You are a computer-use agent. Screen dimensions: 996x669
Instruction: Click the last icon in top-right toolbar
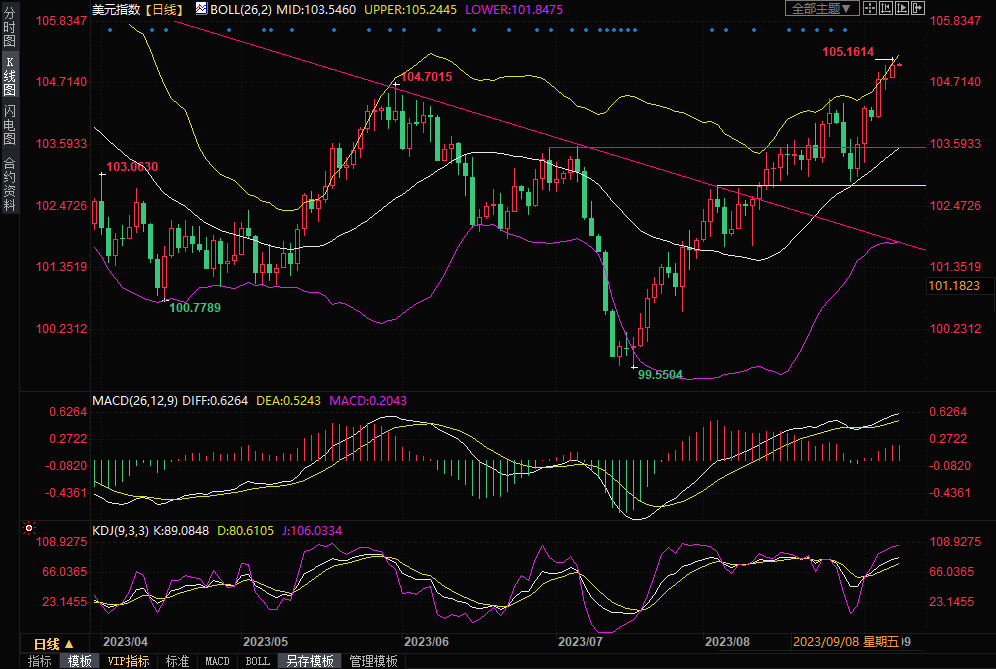917,8
